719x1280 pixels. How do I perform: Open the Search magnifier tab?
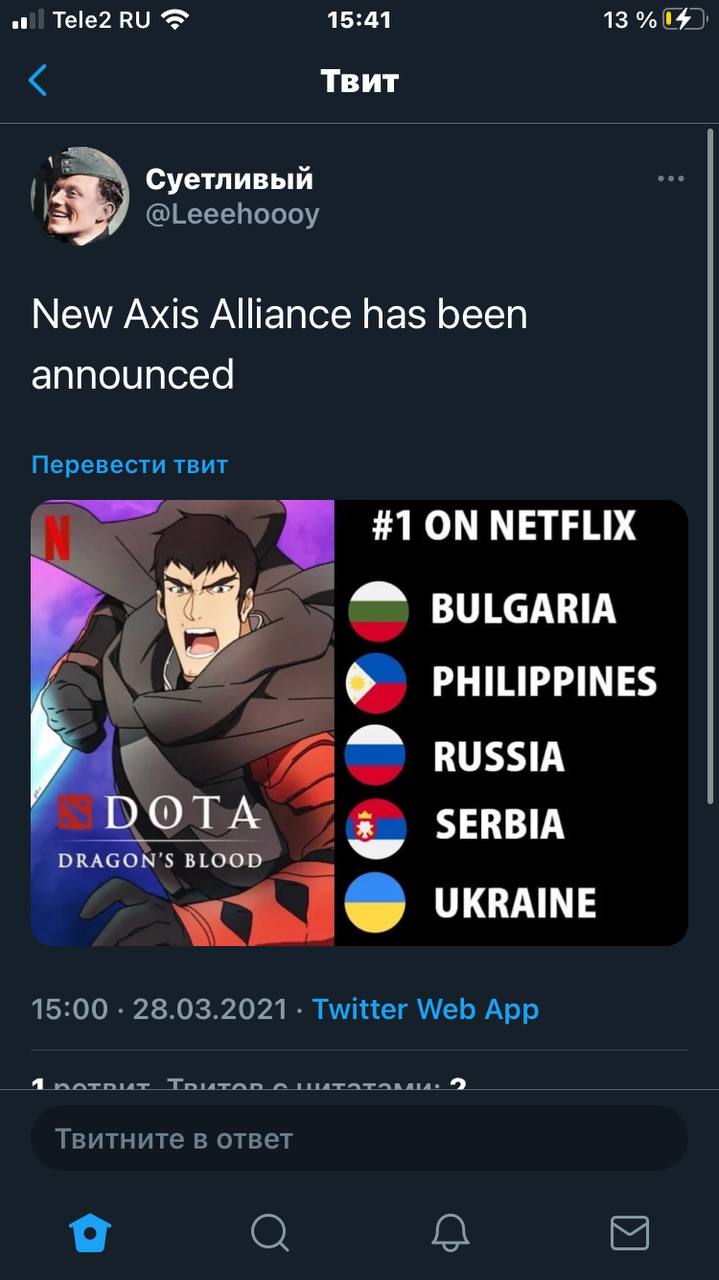point(270,1232)
